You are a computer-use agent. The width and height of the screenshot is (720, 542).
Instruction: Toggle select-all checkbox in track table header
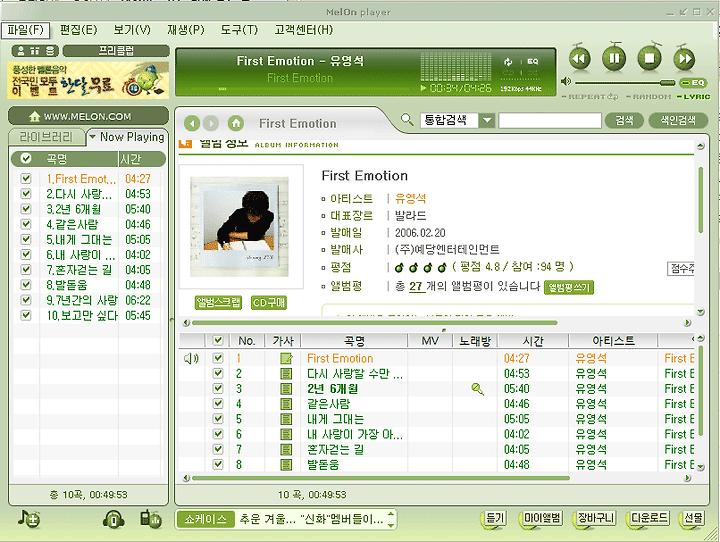(218, 340)
